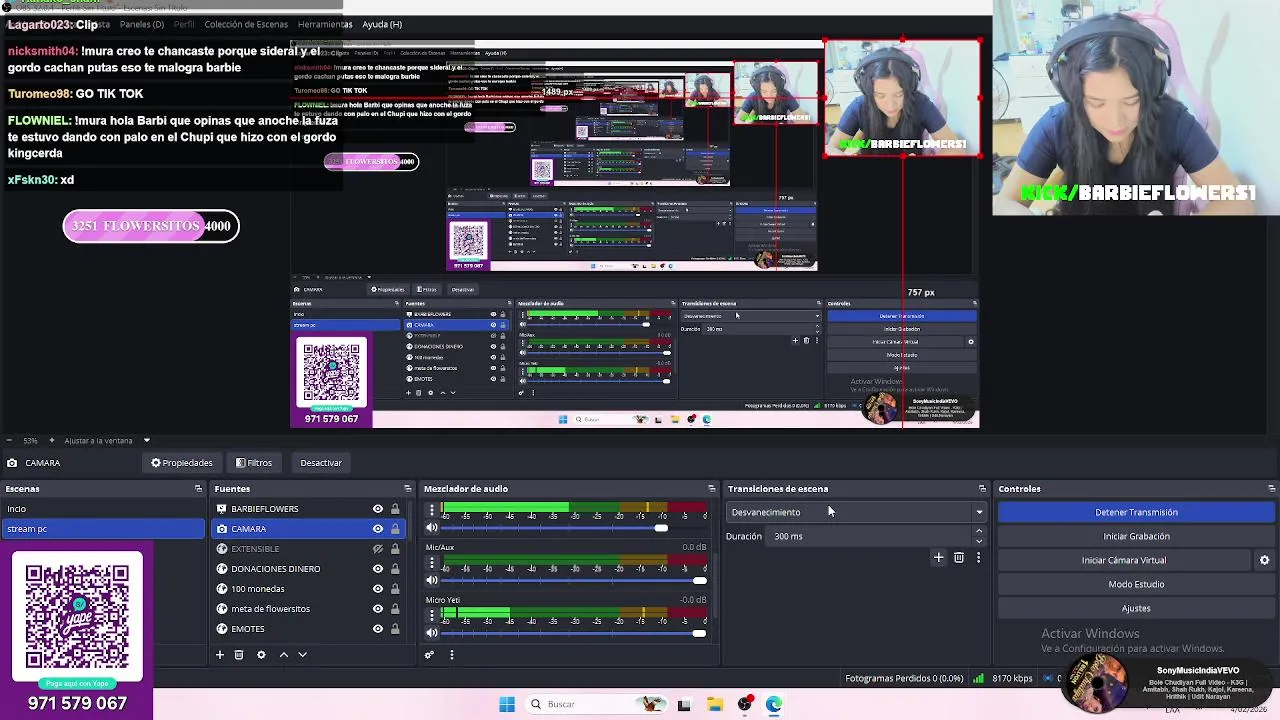Select the Incio scene
This screenshot has height=720, width=1280.
point(103,509)
